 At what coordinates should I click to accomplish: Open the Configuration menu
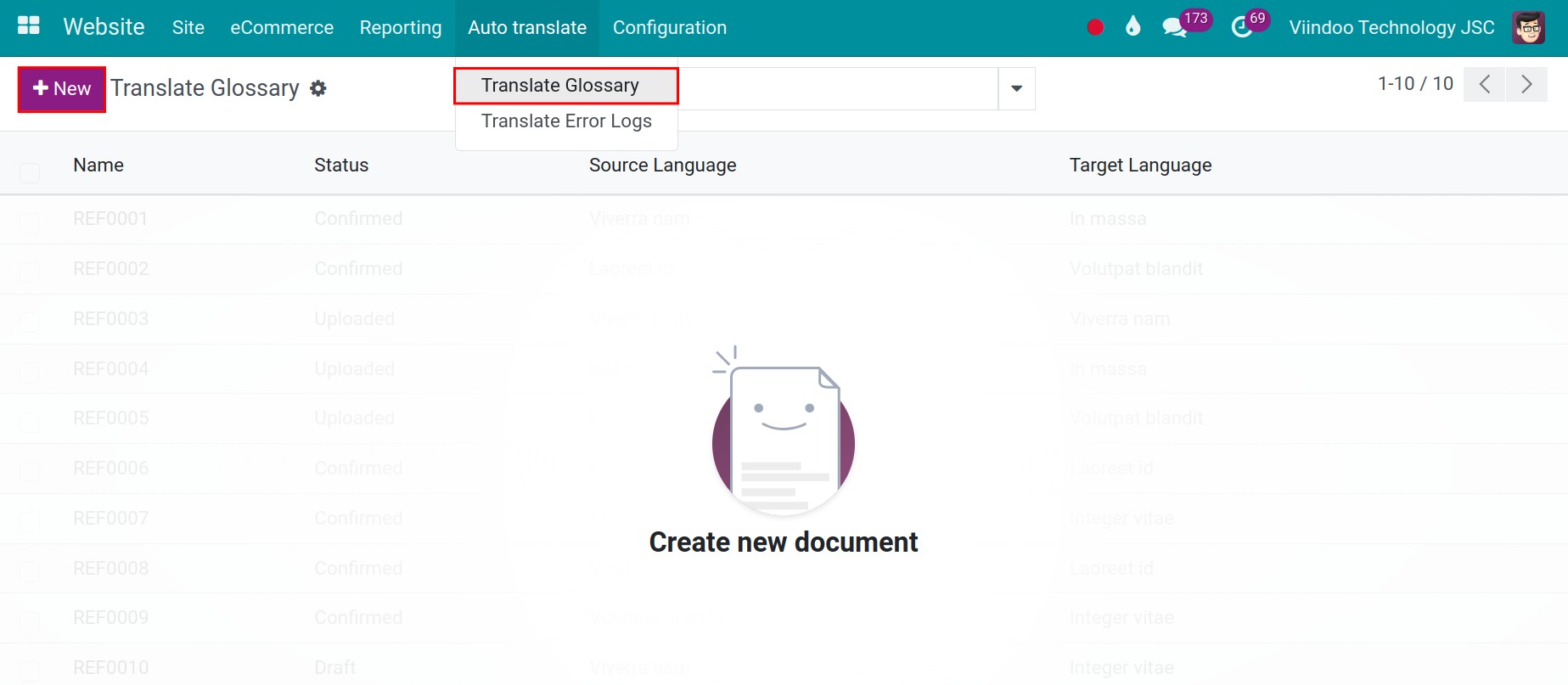coord(670,27)
